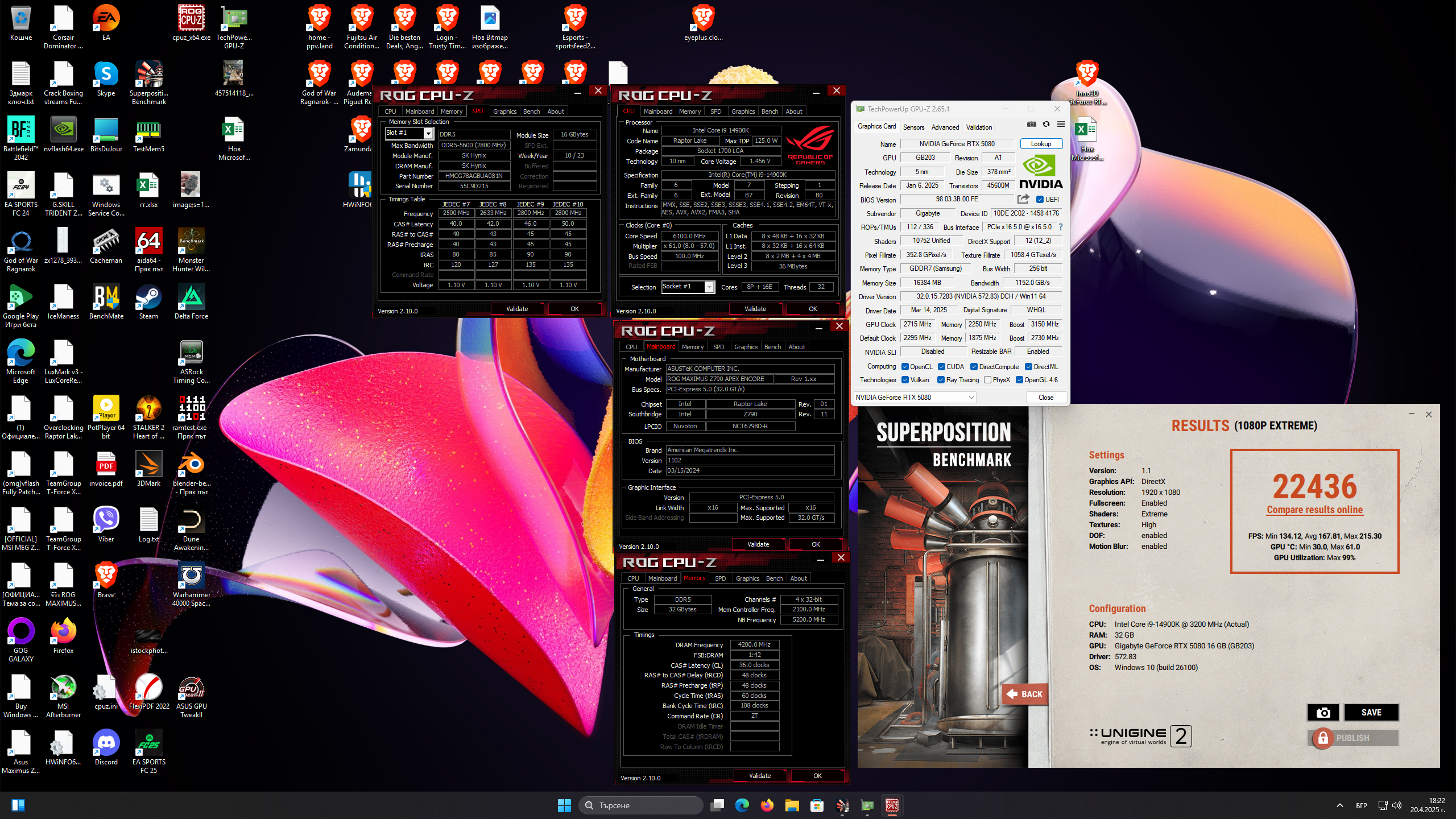Screen dimensions: 1456x819
Task: Expand the system tray hidden icons chevron
Action: [1340, 805]
